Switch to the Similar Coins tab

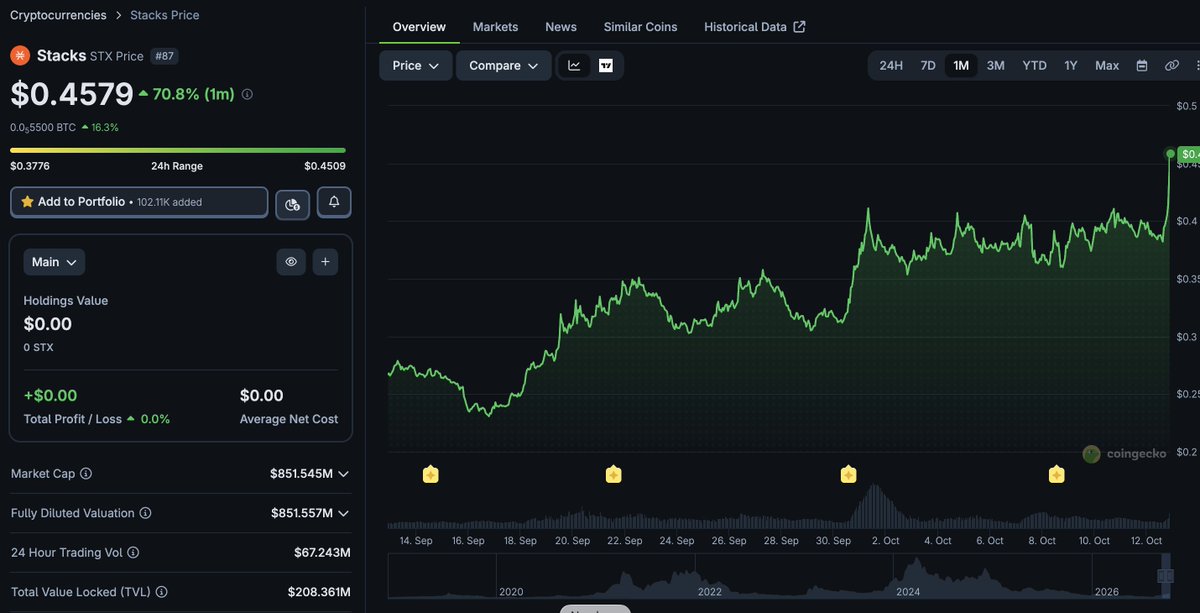click(x=640, y=27)
